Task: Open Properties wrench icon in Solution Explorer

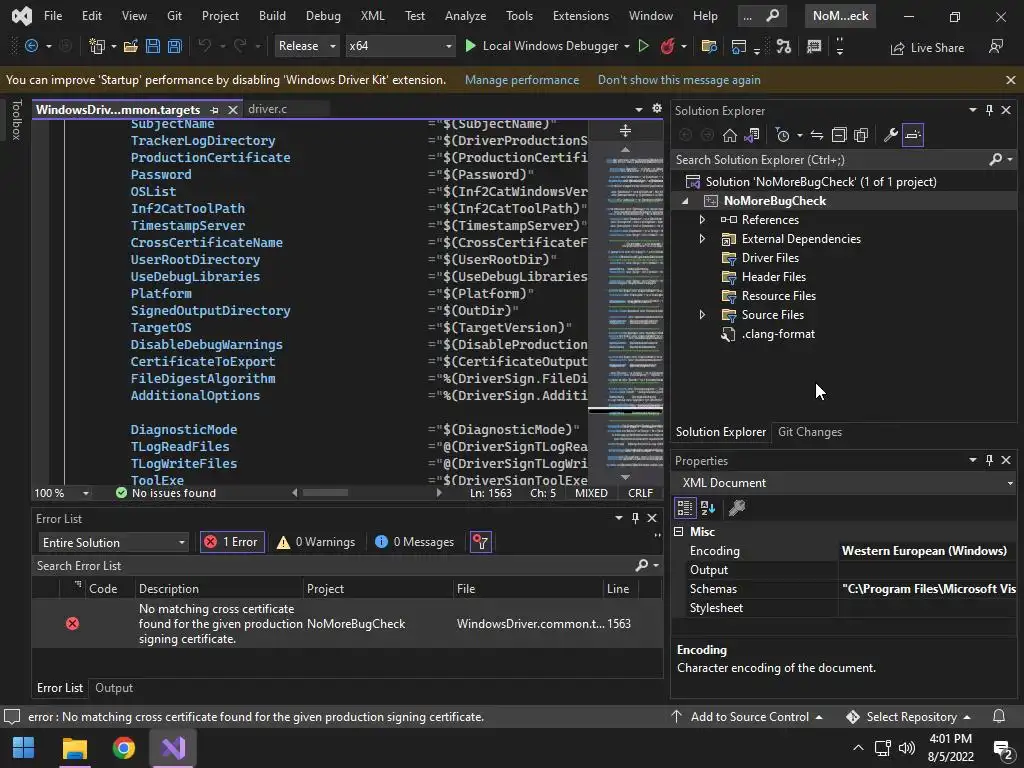Action: click(x=890, y=135)
